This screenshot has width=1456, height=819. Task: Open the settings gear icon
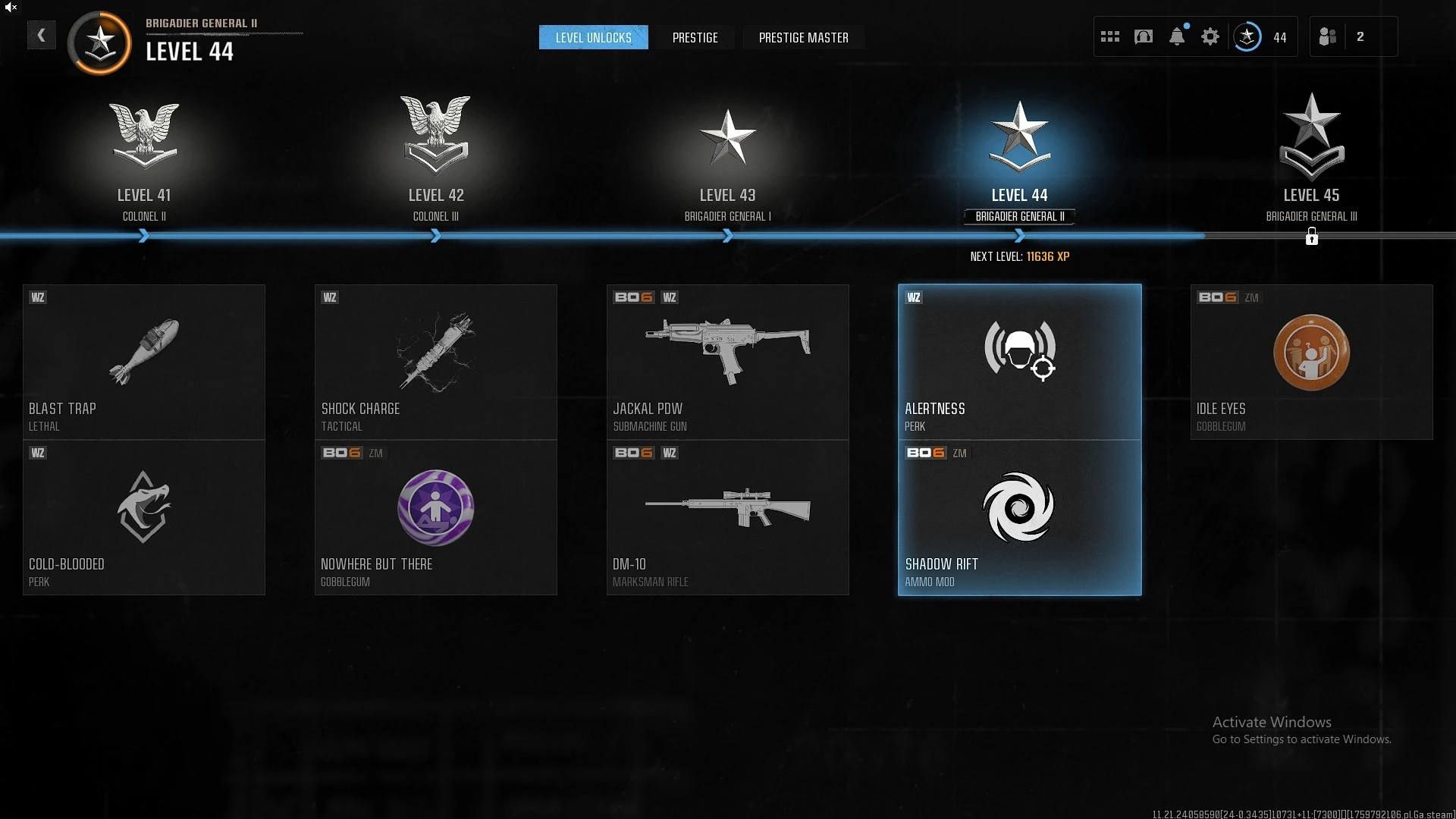[x=1210, y=36]
